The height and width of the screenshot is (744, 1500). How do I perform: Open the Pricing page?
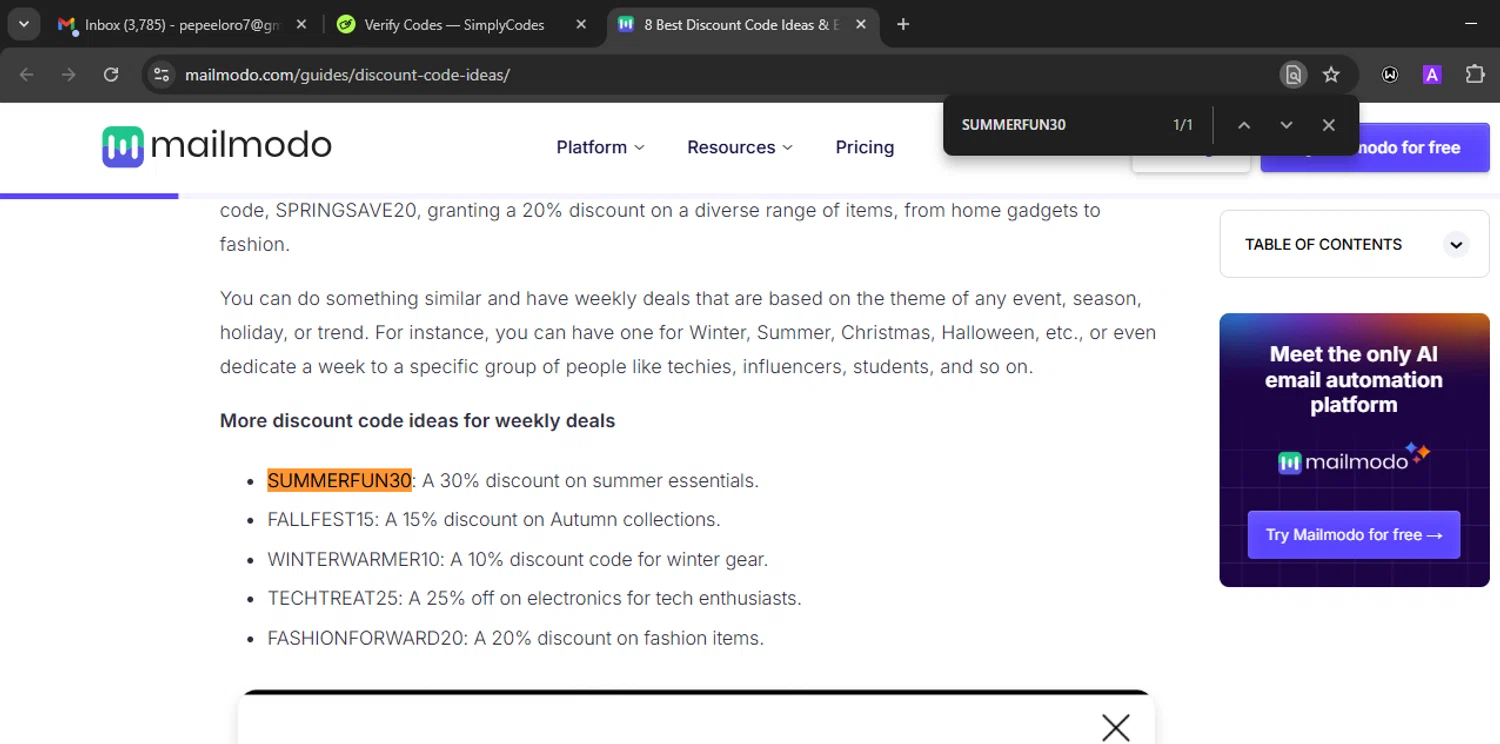pyautogui.click(x=865, y=147)
